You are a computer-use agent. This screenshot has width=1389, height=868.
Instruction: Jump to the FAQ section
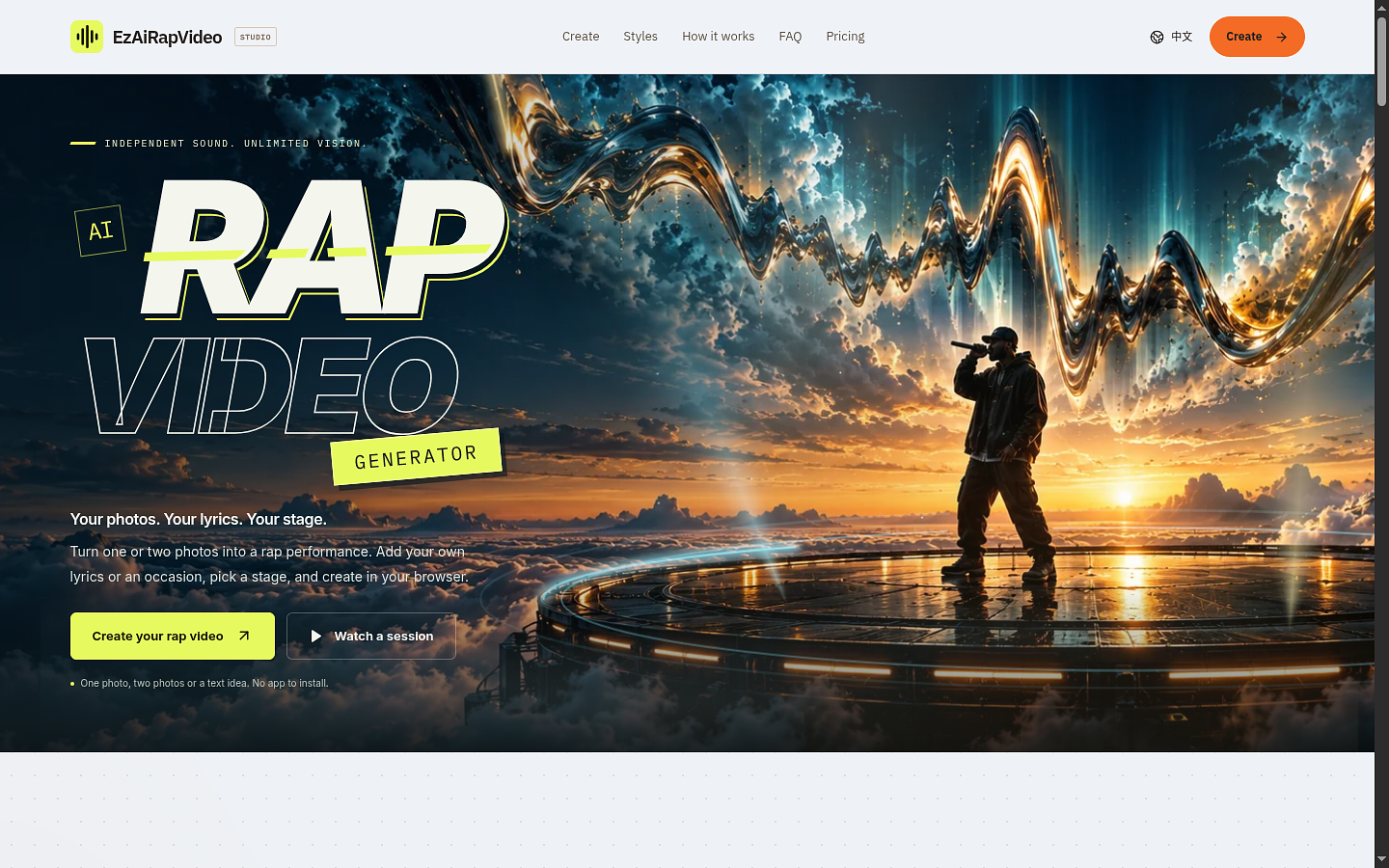(790, 37)
